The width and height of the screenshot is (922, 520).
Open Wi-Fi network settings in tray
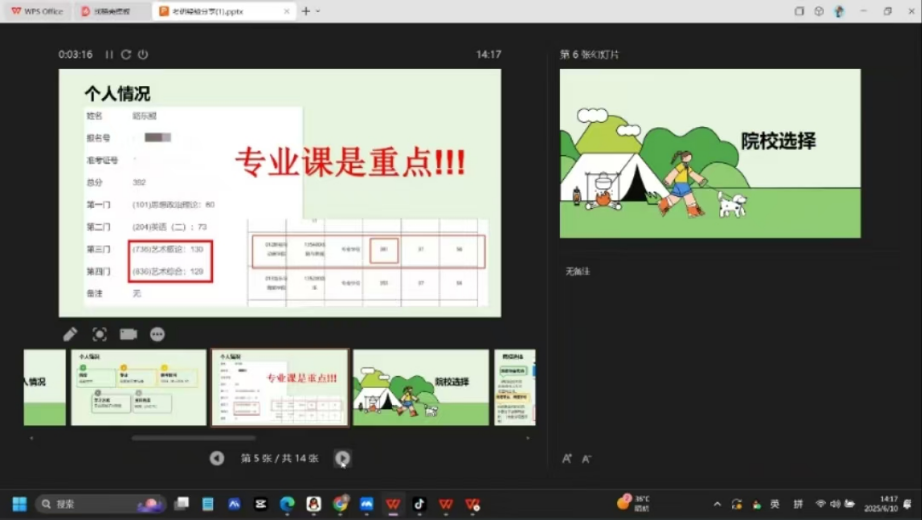point(820,504)
